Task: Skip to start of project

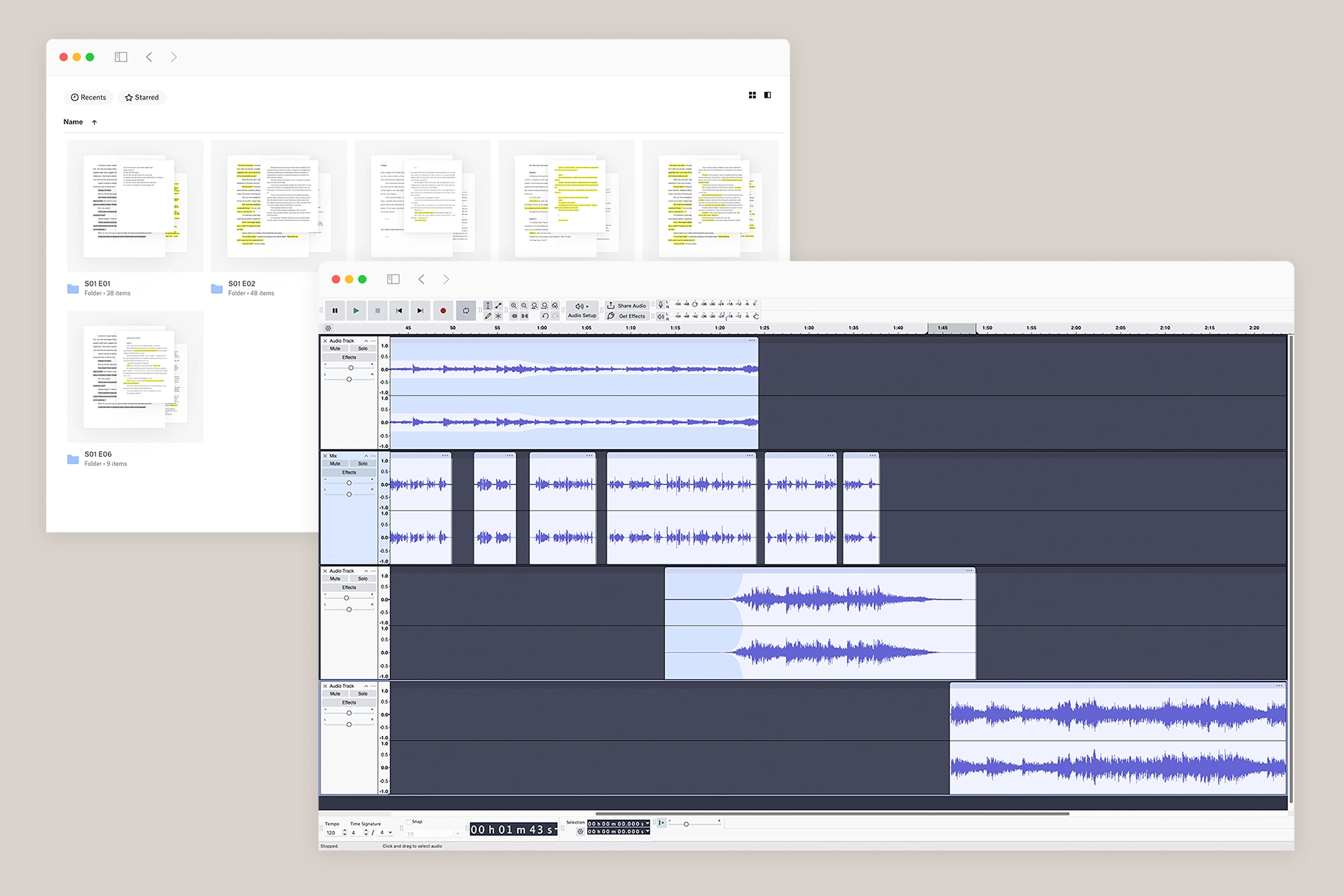Action: pos(399,310)
